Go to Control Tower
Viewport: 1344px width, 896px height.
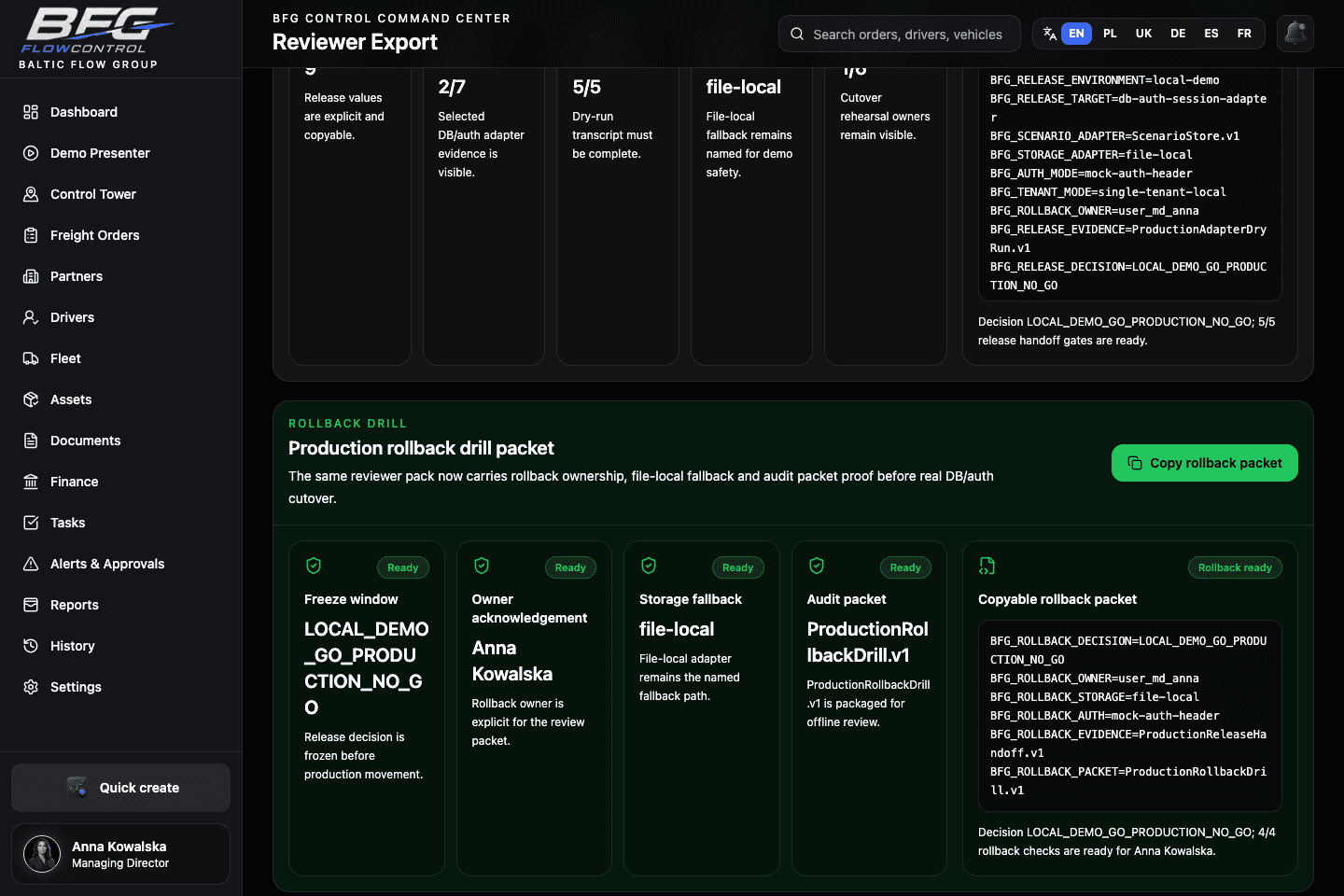click(x=120, y=194)
